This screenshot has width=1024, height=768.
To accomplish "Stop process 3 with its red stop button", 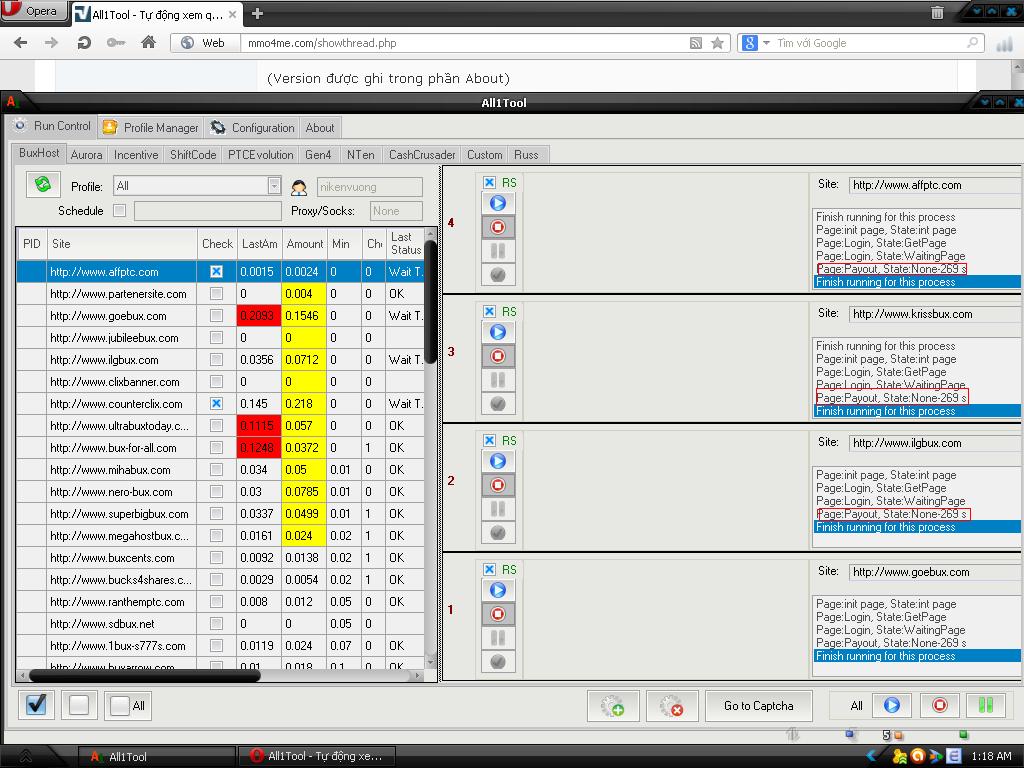I will [x=498, y=356].
